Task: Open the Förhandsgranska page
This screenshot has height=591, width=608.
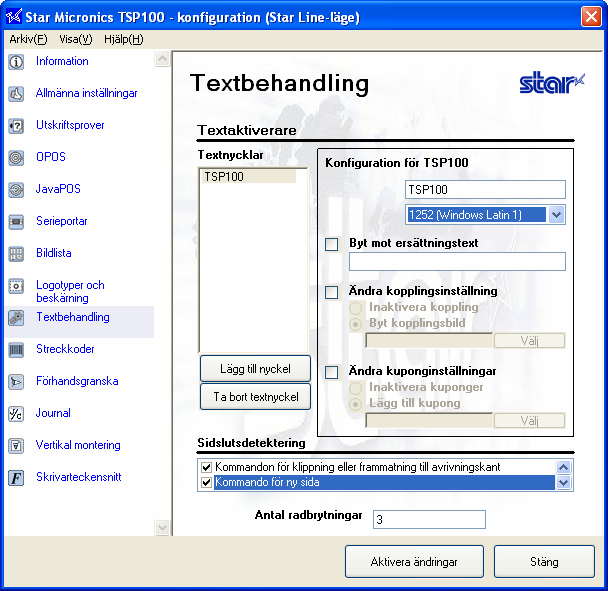Action: (x=77, y=381)
